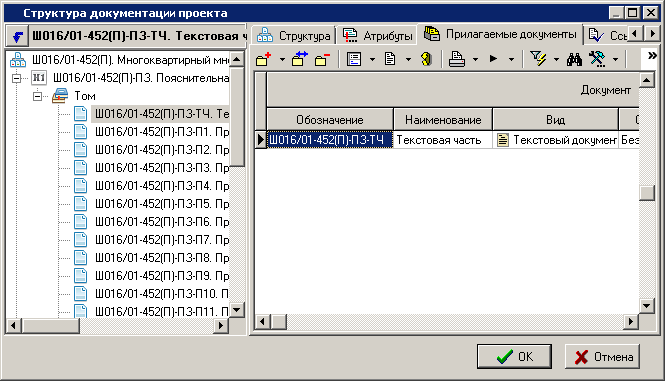Select the Ш016/01-452(П)-ПЗ-П10 tree item
Screen dimensions: 665x381
[161, 294]
